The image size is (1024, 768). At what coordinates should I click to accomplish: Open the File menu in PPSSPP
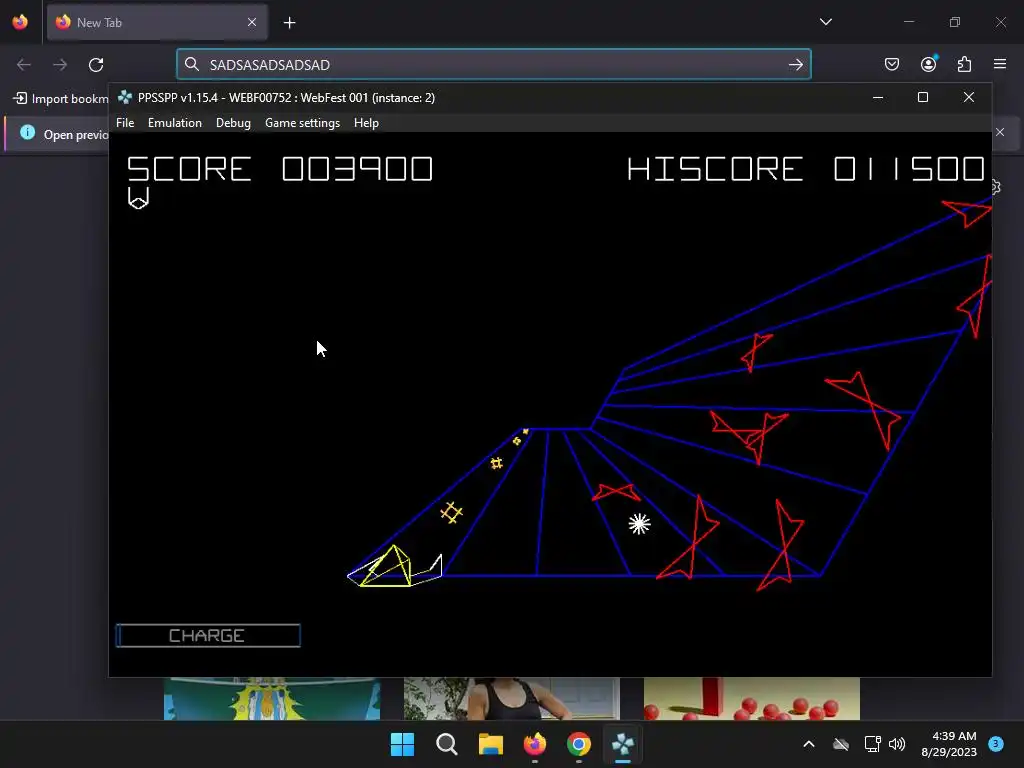(x=125, y=123)
